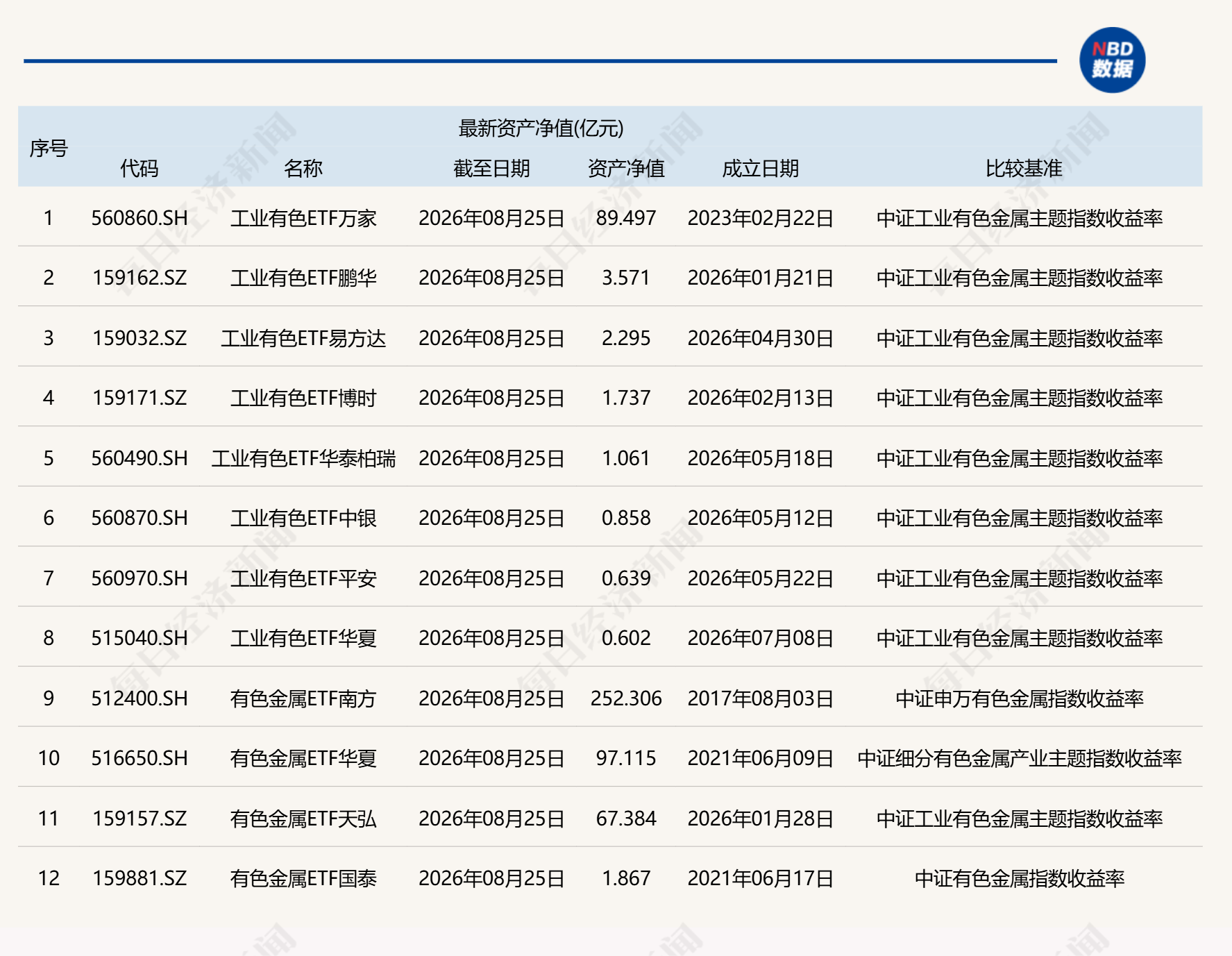Click code 560870.SH
Image resolution: width=1232 pixels, height=956 pixels.
pyautogui.click(x=140, y=518)
